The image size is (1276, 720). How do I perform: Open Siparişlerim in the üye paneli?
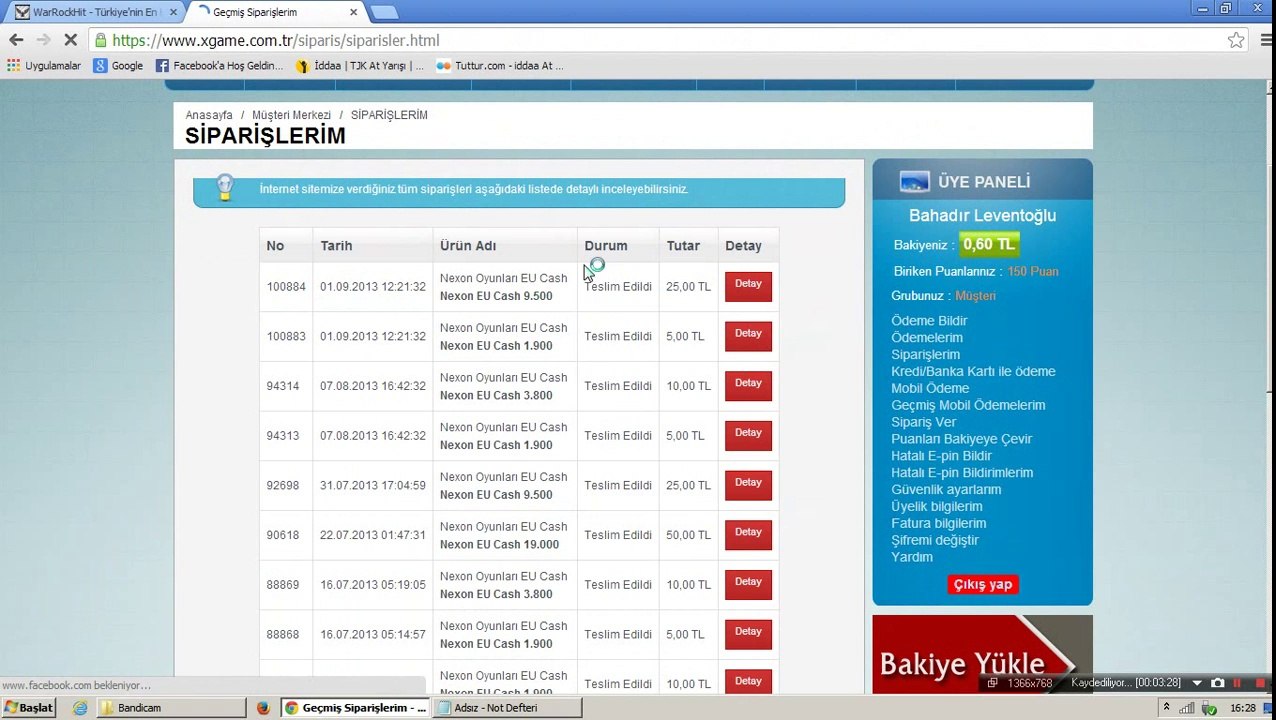click(925, 355)
